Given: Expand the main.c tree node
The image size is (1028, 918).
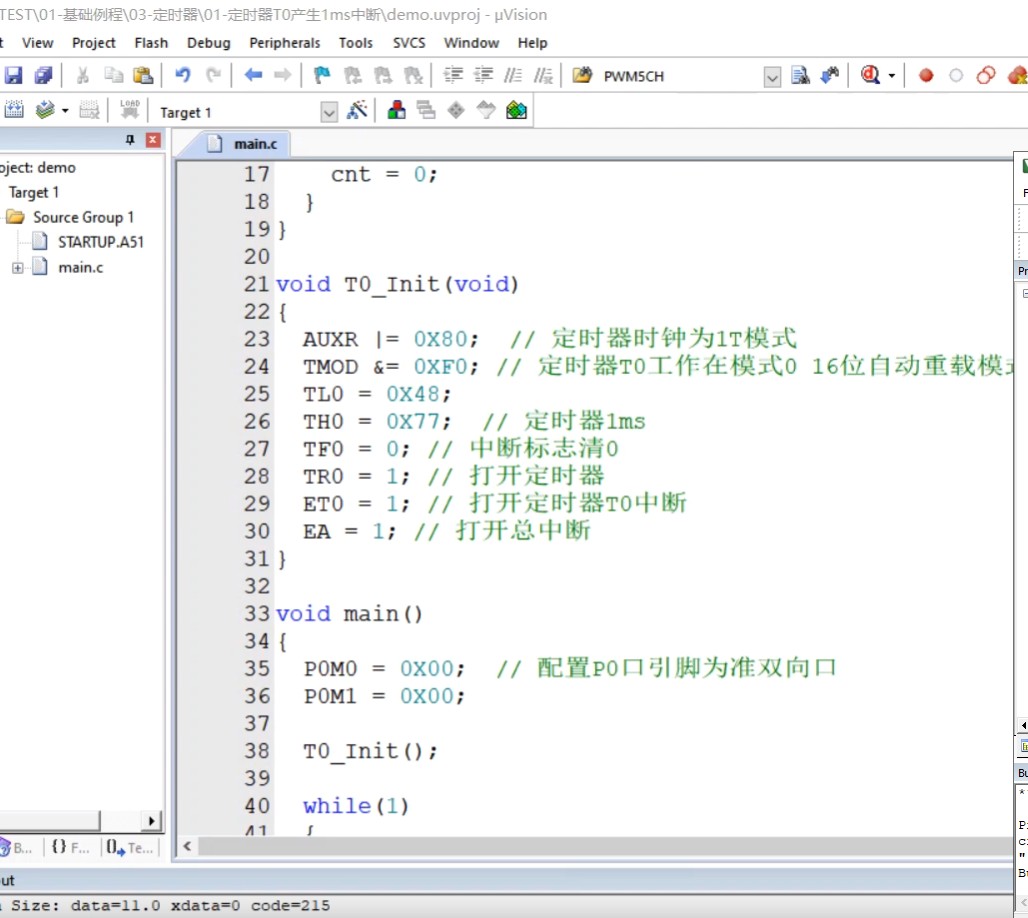Looking at the screenshot, I should pos(18,268).
